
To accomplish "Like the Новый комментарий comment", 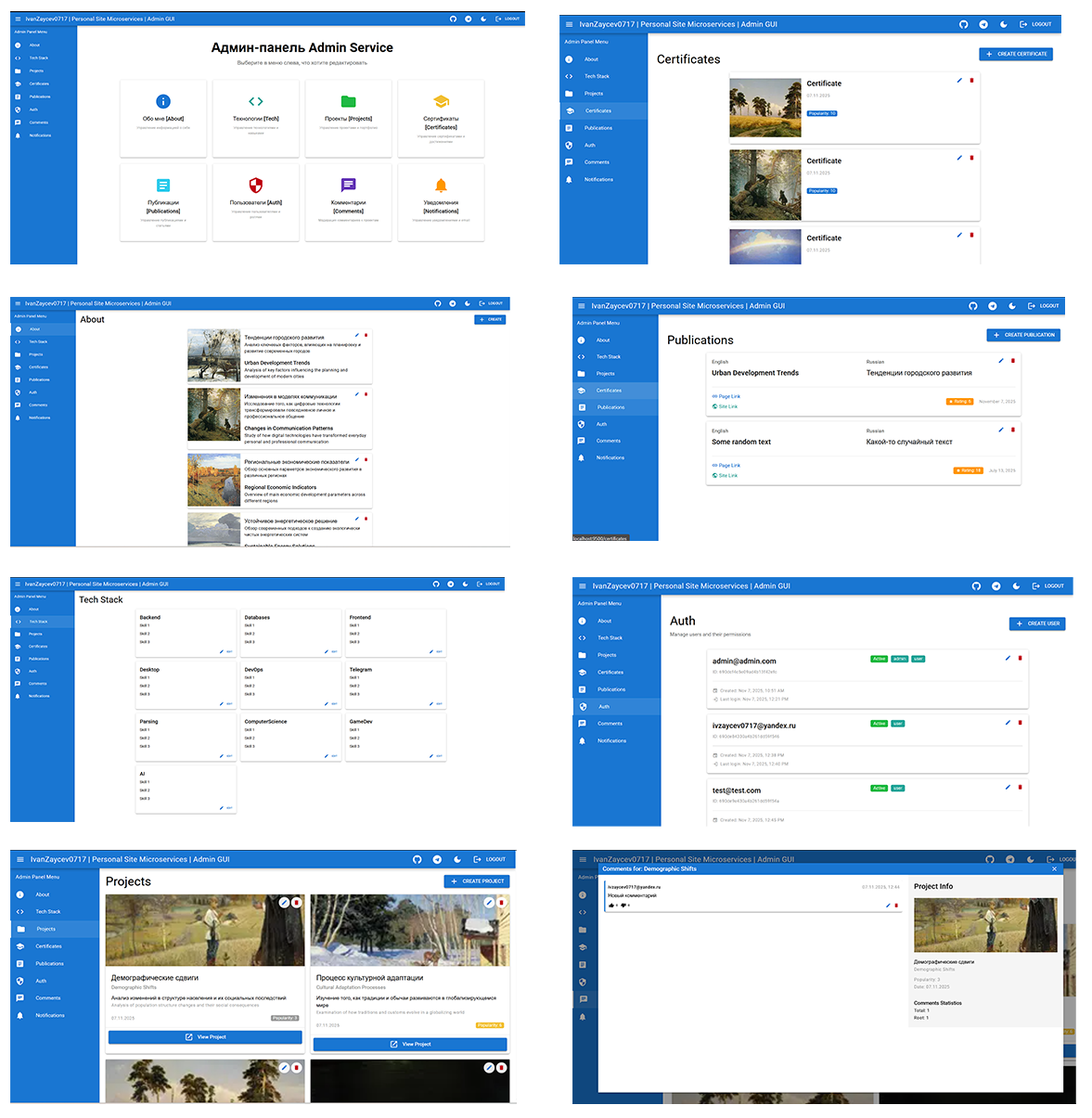I will coord(612,905).
